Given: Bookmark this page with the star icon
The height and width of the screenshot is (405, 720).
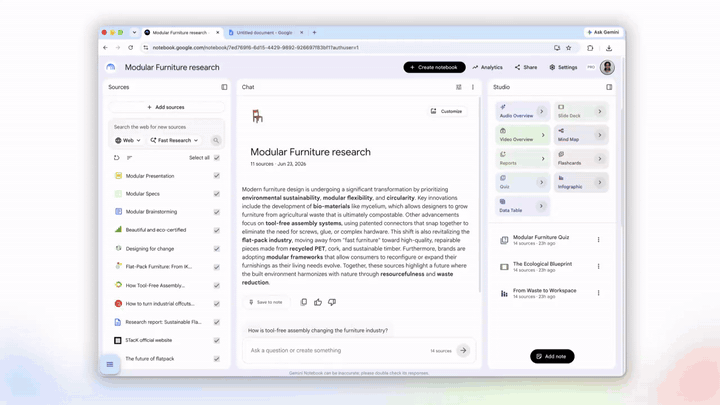Looking at the screenshot, I should pyautogui.click(x=568, y=48).
